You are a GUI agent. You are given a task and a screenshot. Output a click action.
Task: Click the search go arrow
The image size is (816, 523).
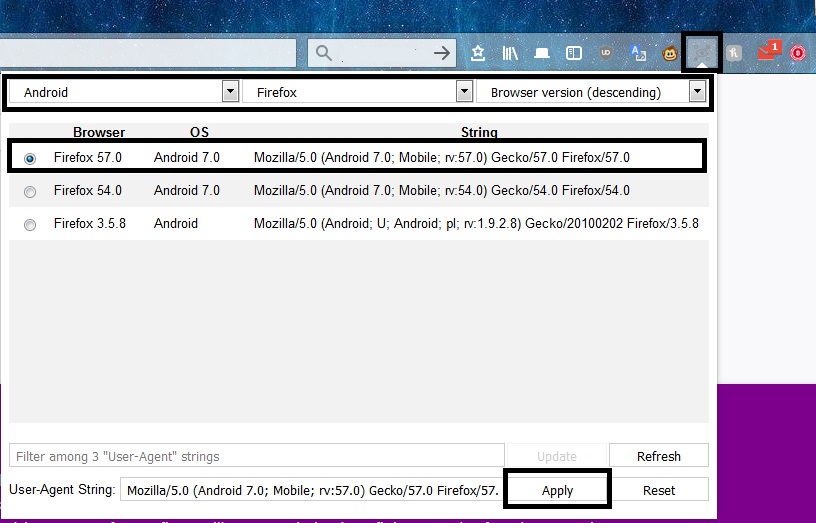point(442,53)
